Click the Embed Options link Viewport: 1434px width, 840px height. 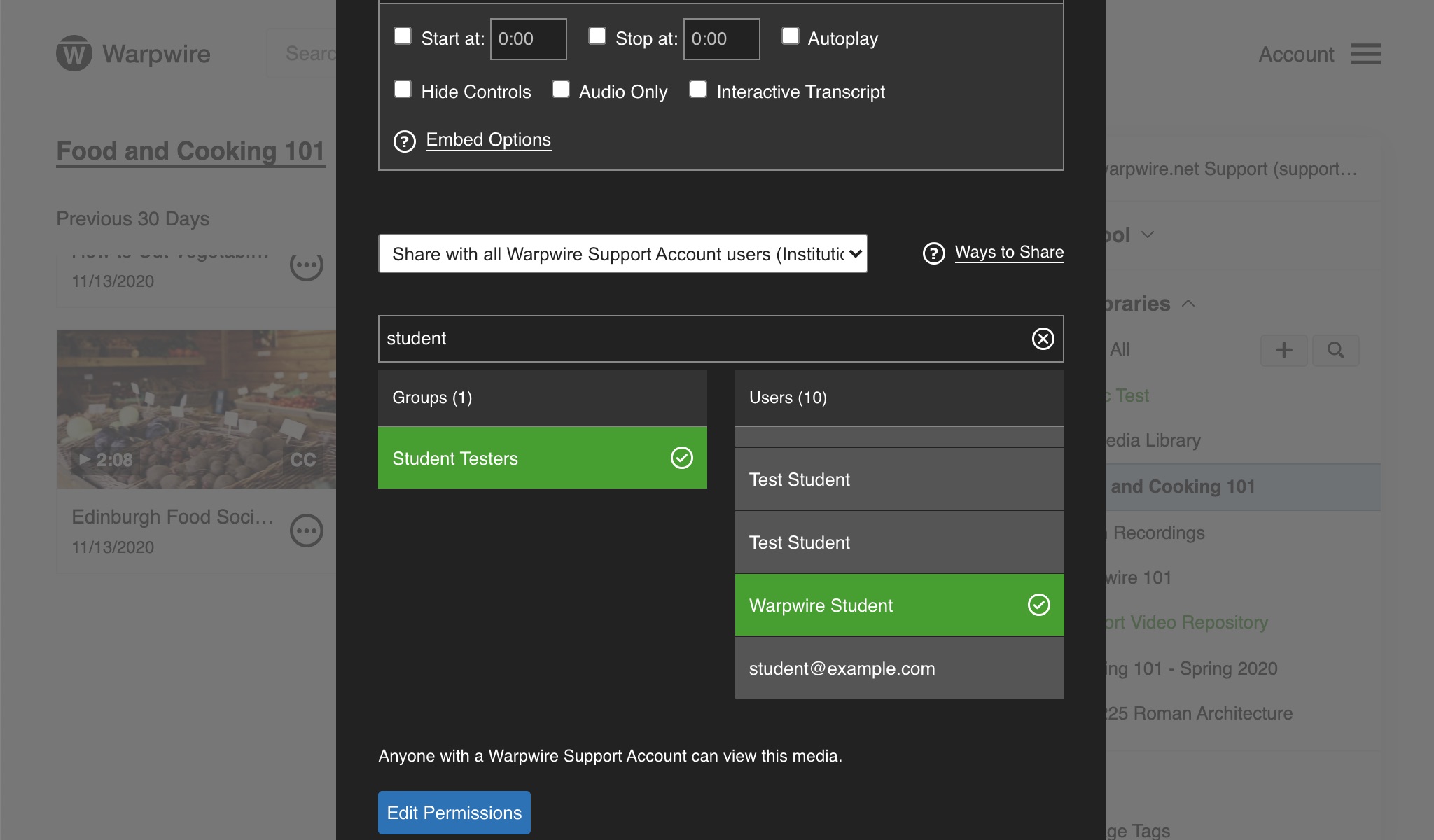point(487,139)
